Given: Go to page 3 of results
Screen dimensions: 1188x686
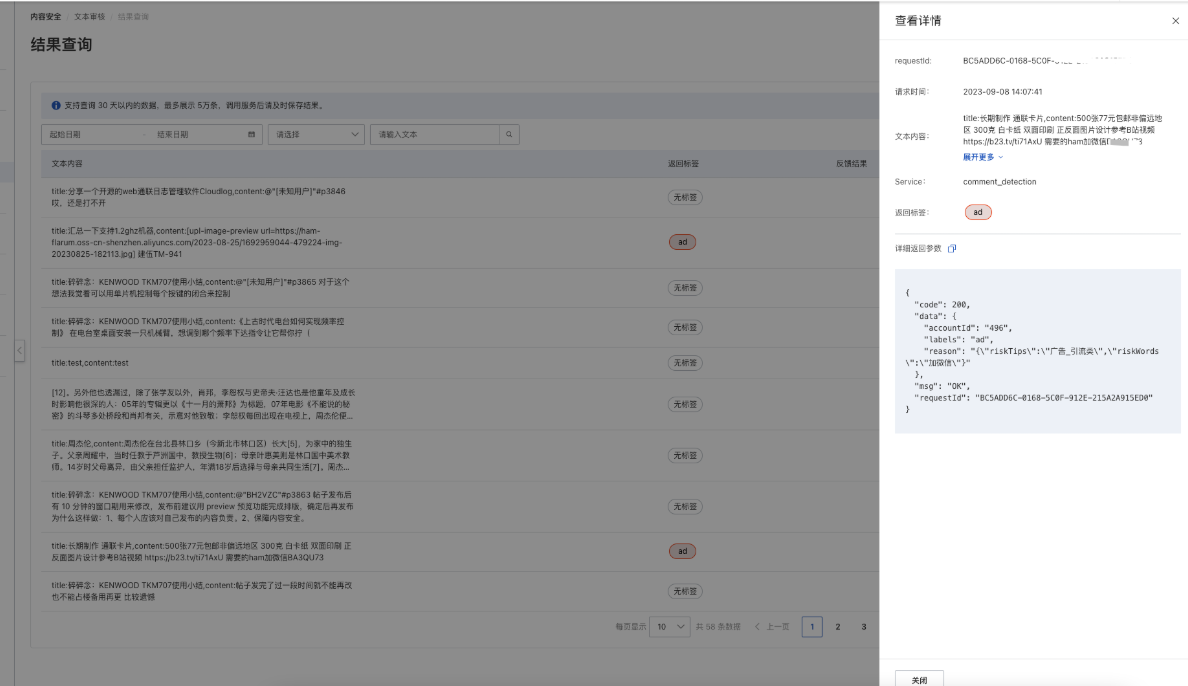Looking at the screenshot, I should (x=862, y=627).
